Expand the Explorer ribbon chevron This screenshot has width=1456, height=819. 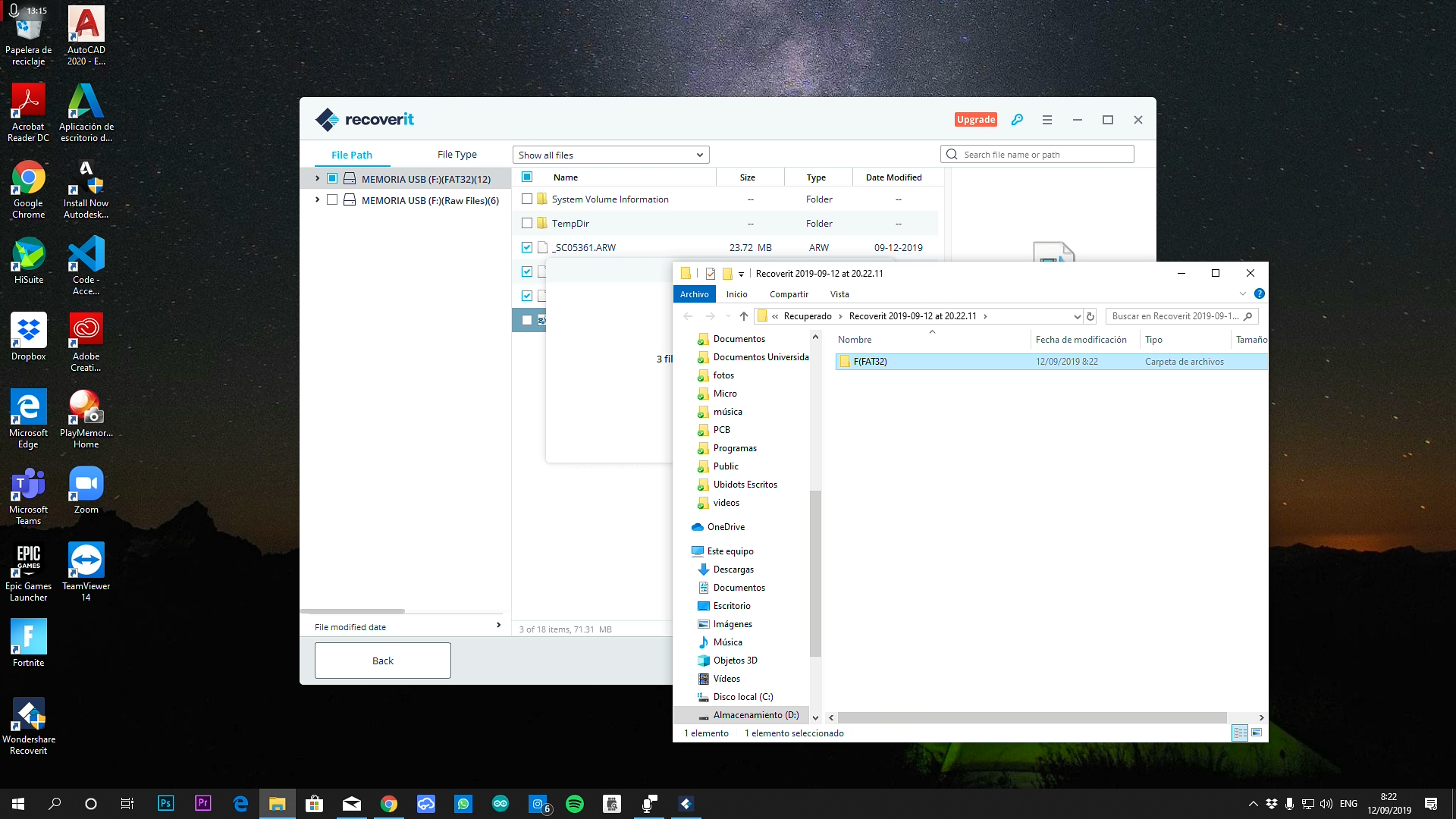[1242, 294]
